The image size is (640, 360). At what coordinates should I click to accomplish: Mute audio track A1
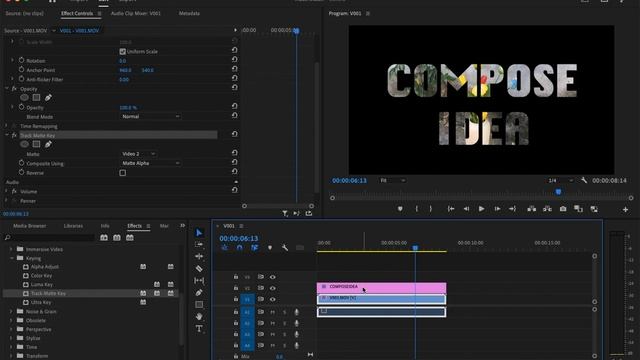point(272,312)
